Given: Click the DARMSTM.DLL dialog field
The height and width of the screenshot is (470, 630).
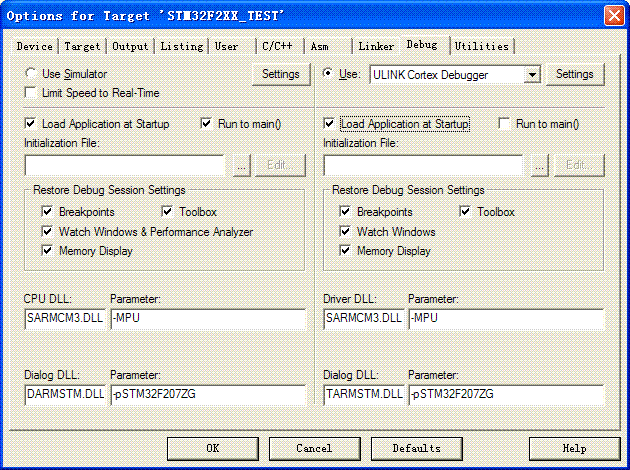Looking at the screenshot, I should (65, 394).
